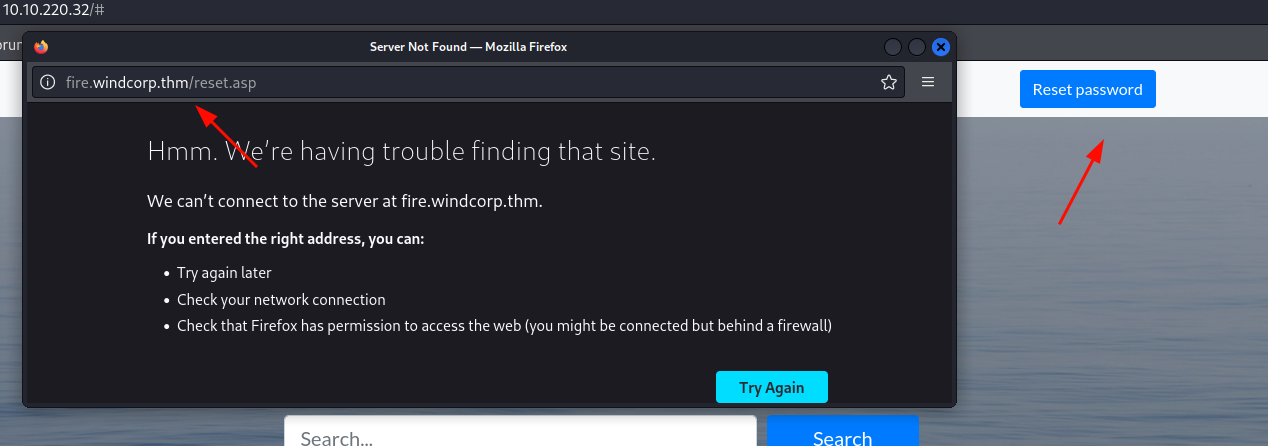1268x446 pixels.
Task: Switch to the partially hidden background browser tab
Action: coord(10,44)
